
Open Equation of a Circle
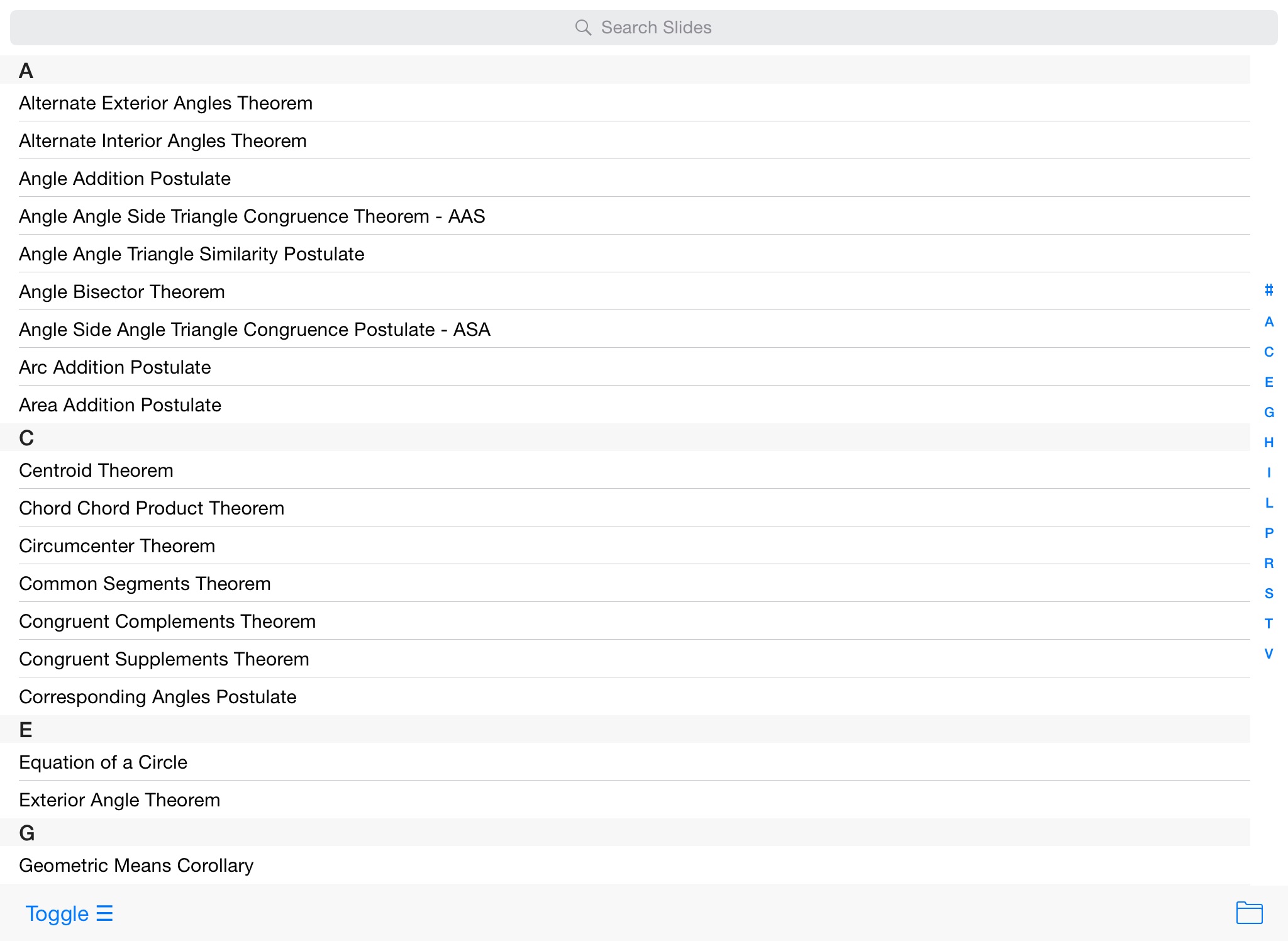pyautogui.click(x=103, y=762)
